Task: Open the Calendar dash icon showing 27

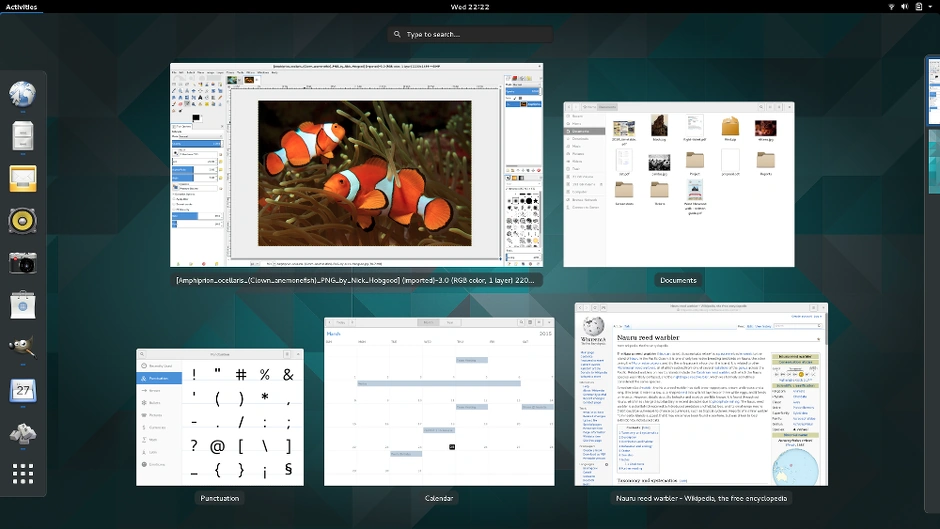Action: pos(23,390)
